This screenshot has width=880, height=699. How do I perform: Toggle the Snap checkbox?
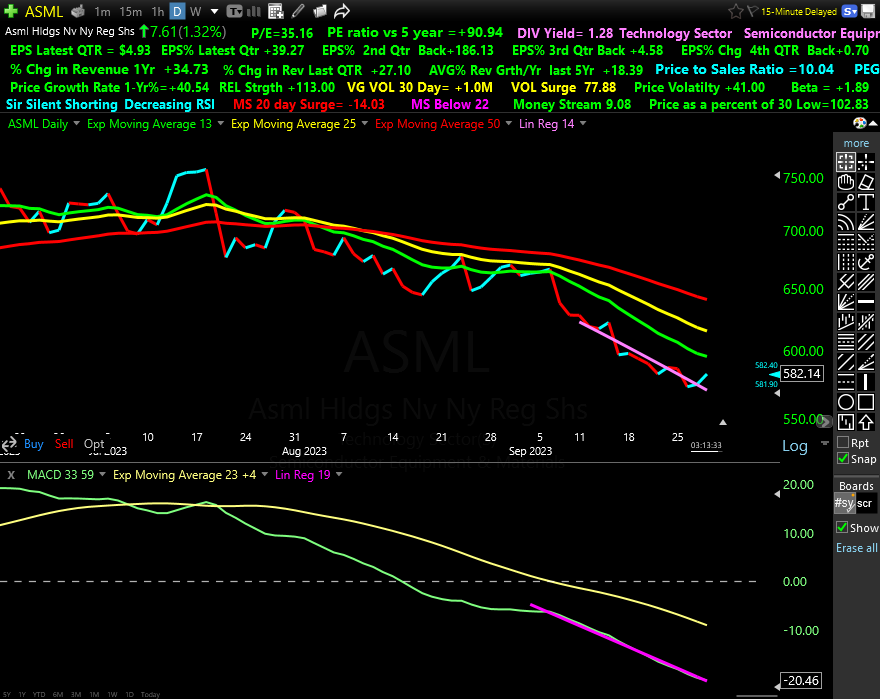[844, 459]
